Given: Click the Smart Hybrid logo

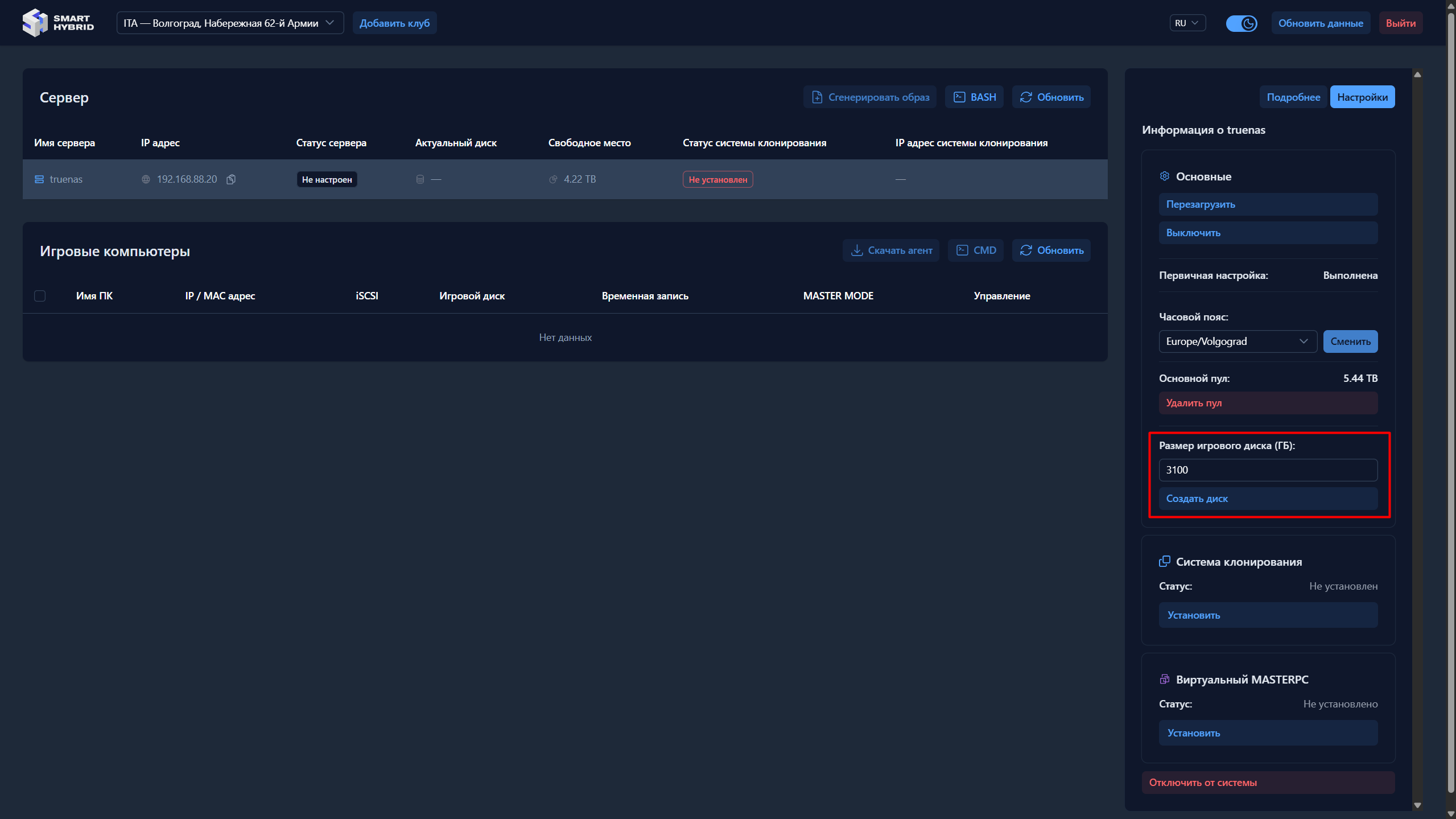Looking at the screenshot, I should pos(57,23).
